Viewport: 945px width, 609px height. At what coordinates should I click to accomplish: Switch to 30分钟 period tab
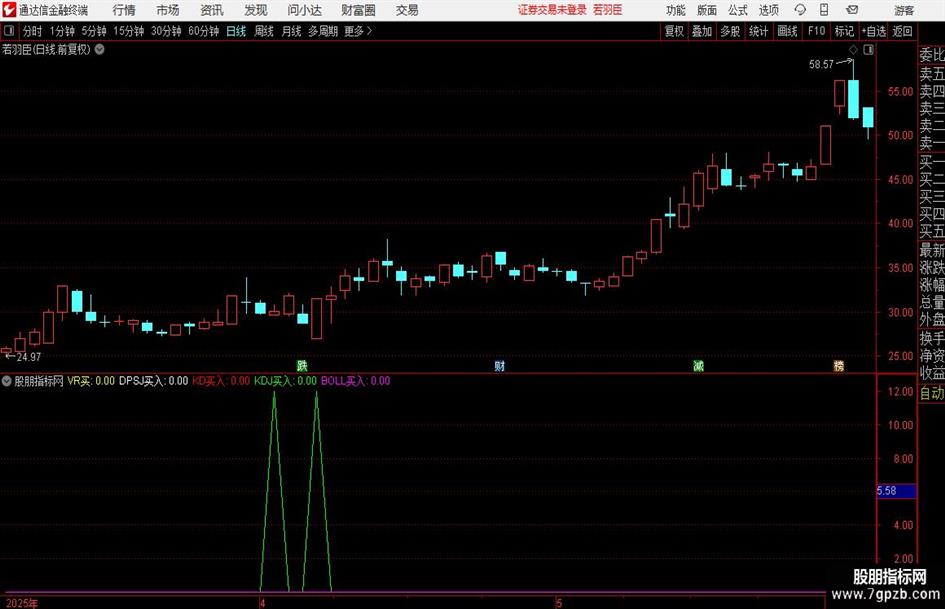click(166, 31)
